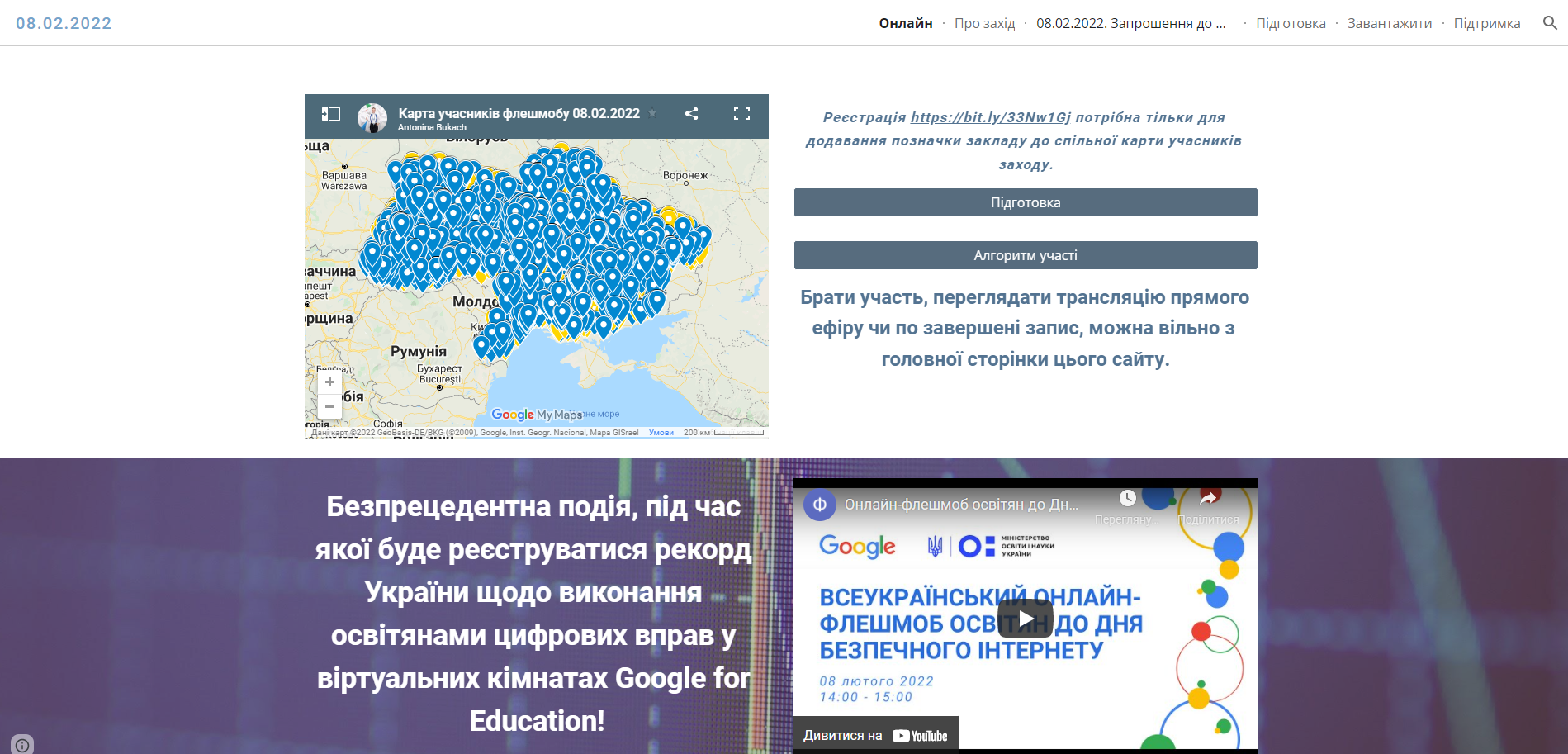Open the 'Про захід' menu item
1568x754 pixels.
[x=984, y=23]
